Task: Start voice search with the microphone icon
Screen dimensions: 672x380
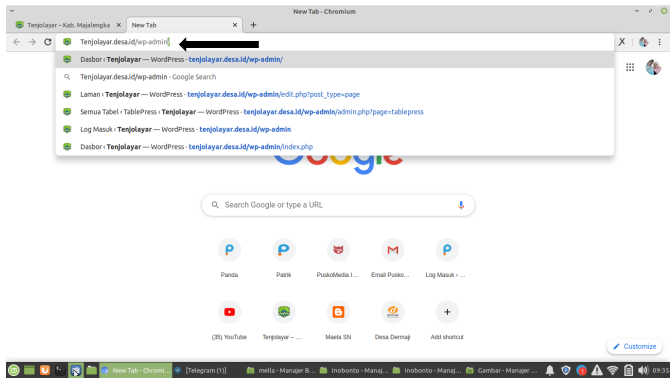Action: pos(461,205)
